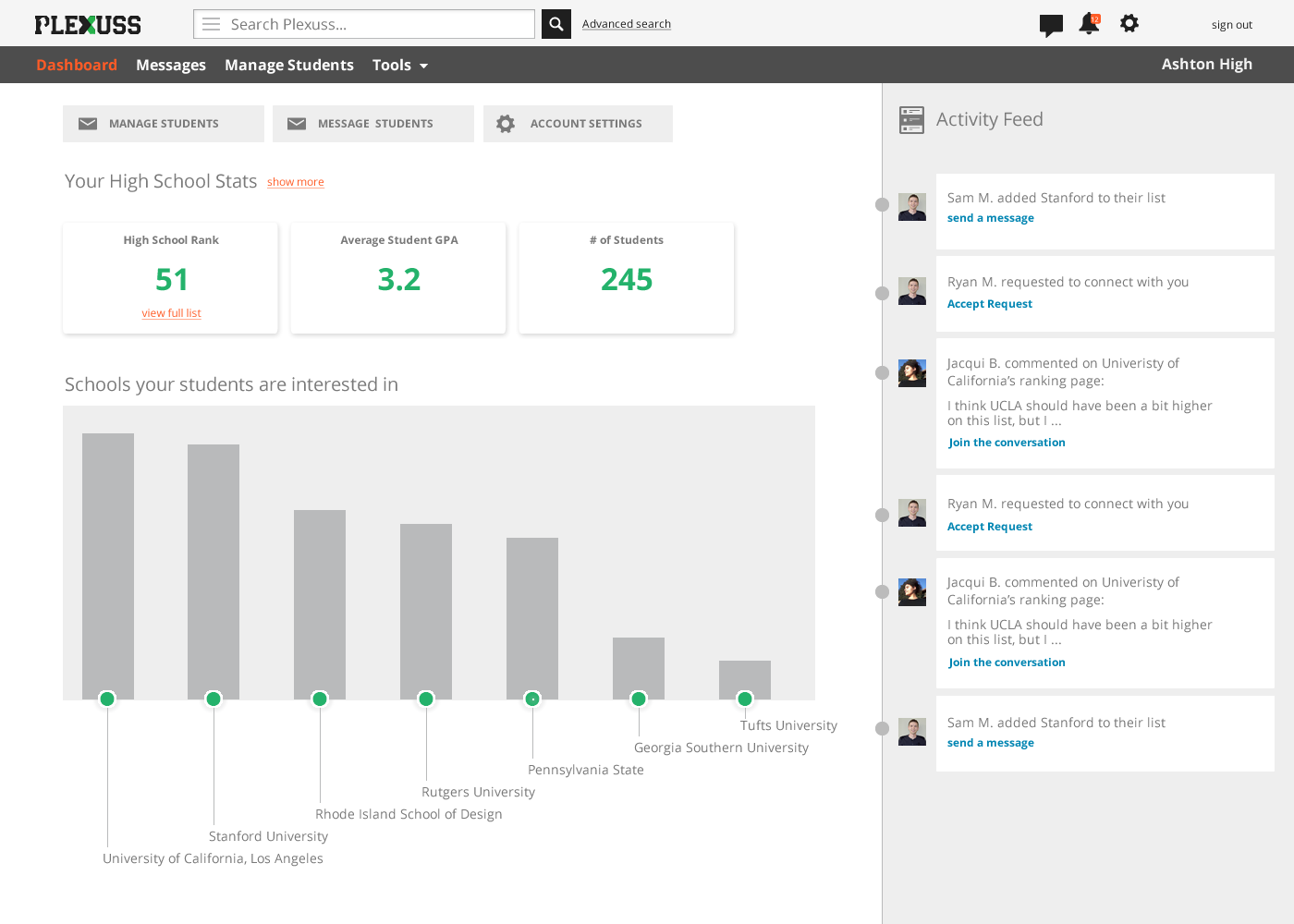The height and width of the screenshot is (924, 1294).
Task: Click first send a message link
Action: coord(991,218)
